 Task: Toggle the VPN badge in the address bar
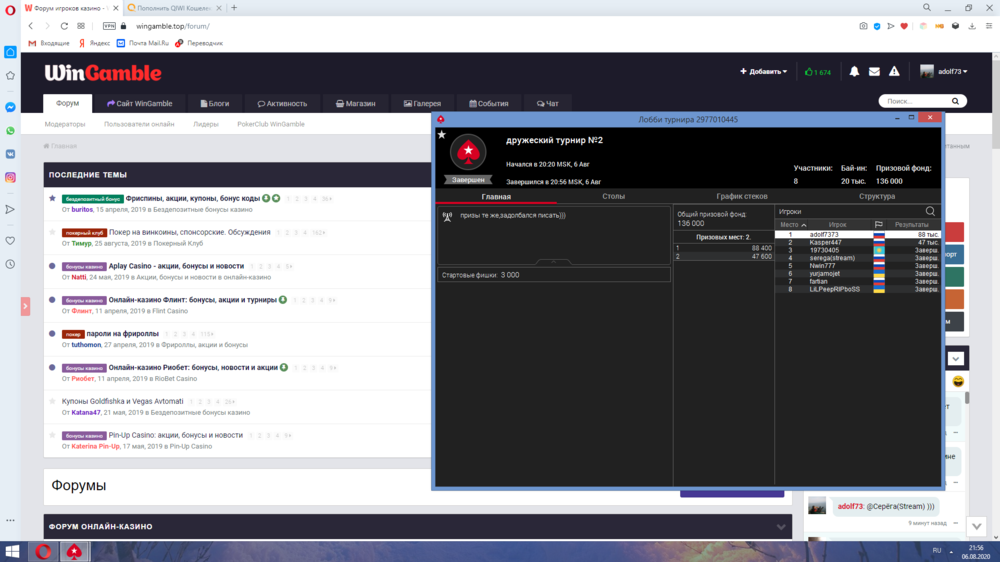pos(109,26)
